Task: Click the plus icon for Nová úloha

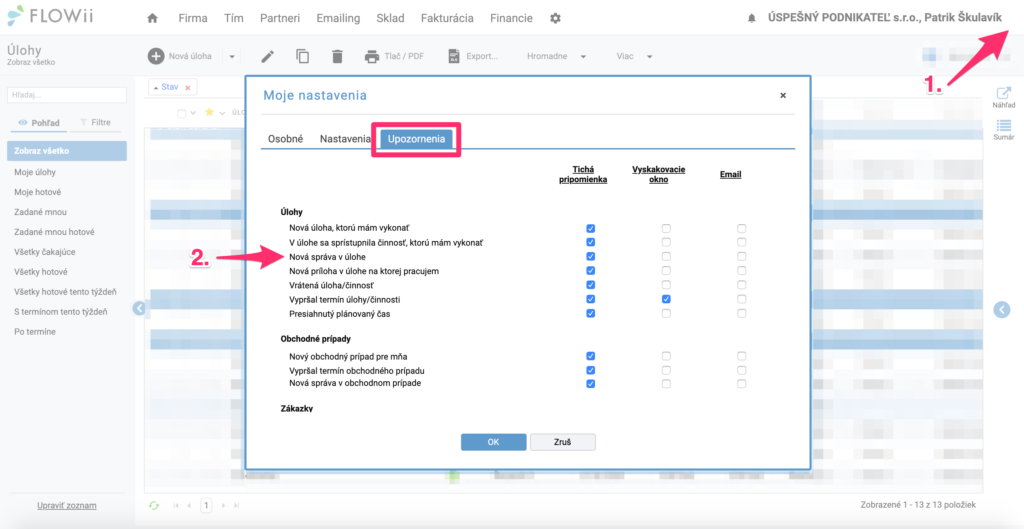Action: tap(155, 56)
